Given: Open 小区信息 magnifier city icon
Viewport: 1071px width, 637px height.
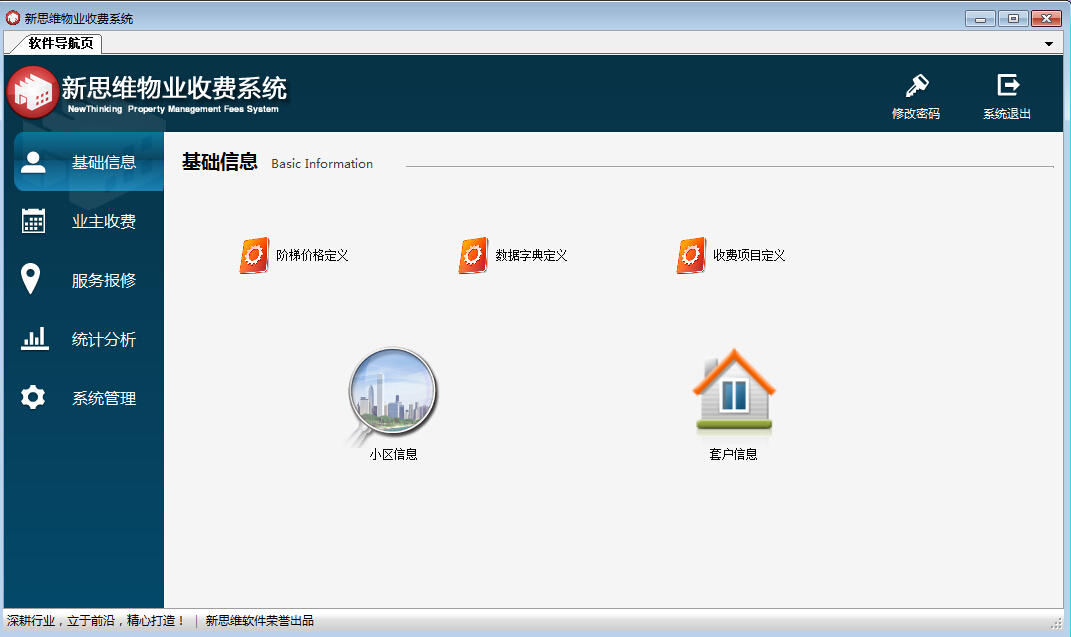Looking at the screenshot, I should [392, 396].
